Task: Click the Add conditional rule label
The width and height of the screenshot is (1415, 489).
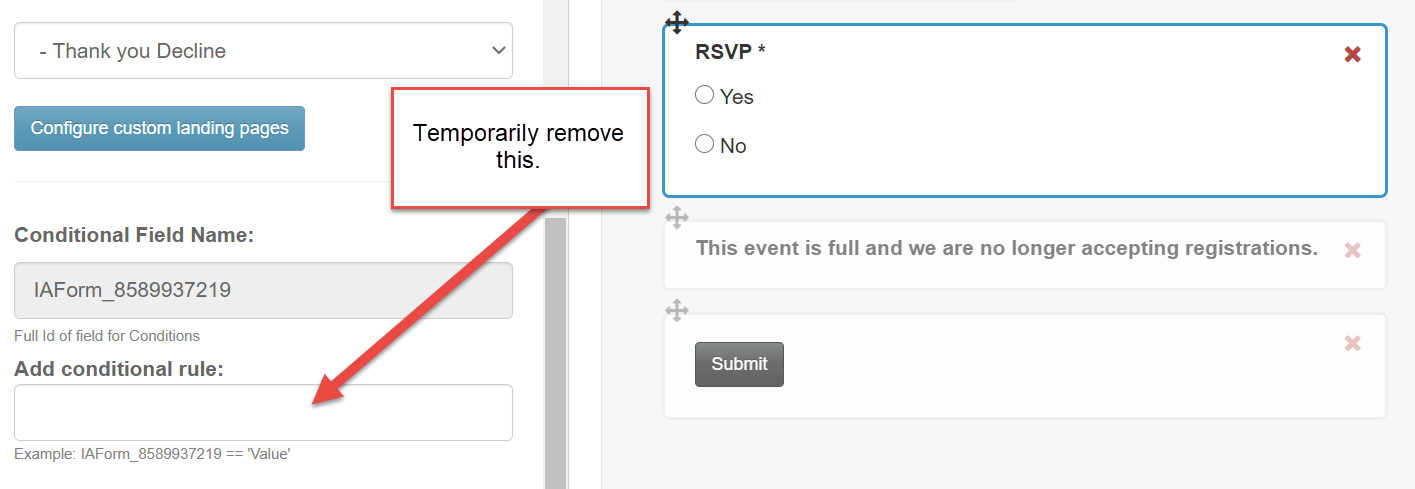Action: [118, 369]
